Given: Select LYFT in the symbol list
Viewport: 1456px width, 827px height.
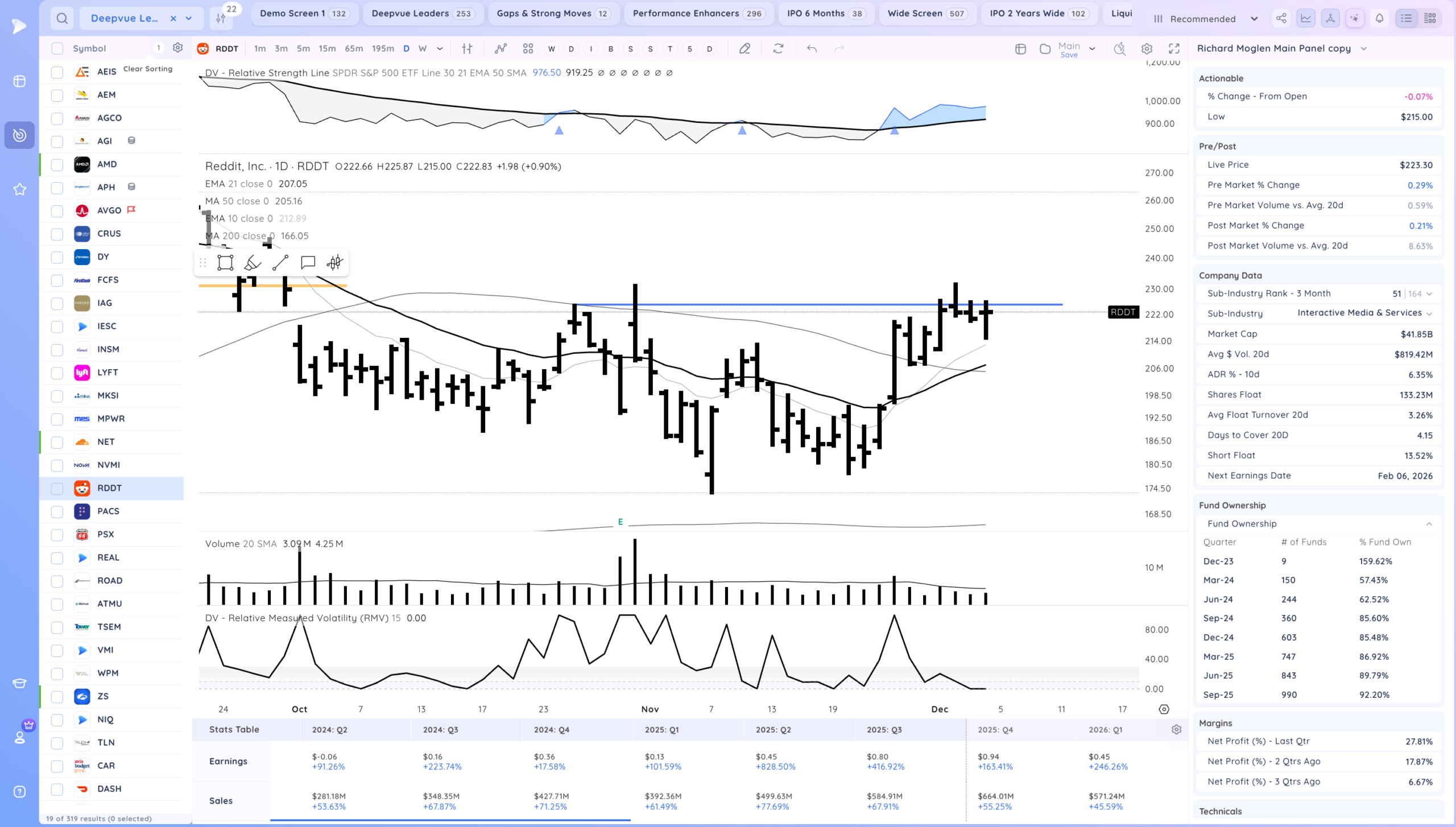Looking at the screenshot, I should tap(107, 373).
